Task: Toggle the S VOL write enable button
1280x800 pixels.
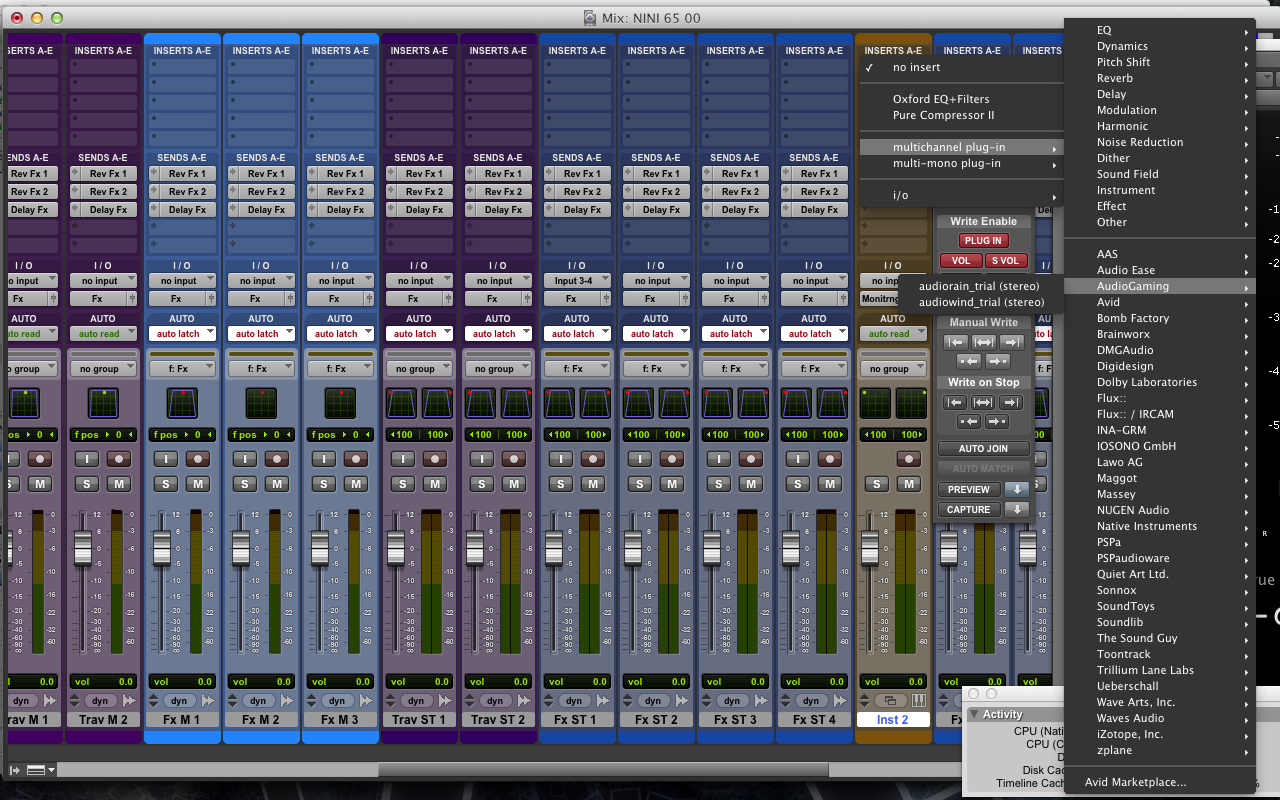Action: (x=1006, y=261)
